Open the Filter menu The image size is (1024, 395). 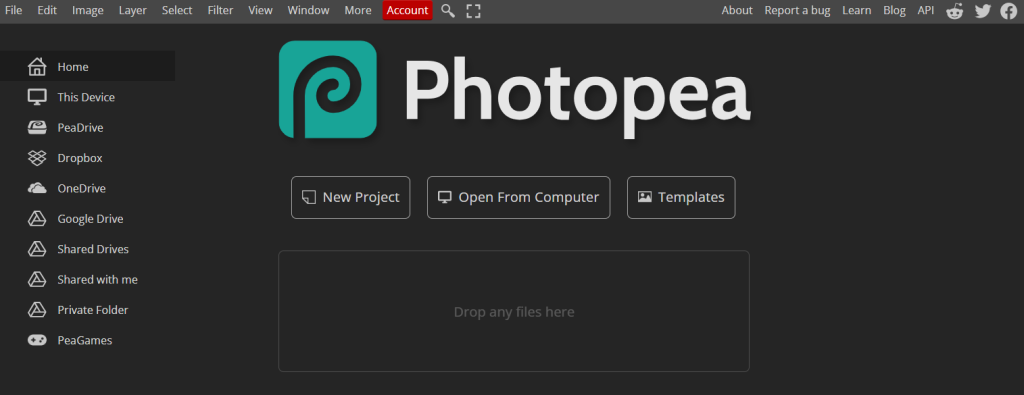click(220, 10)
